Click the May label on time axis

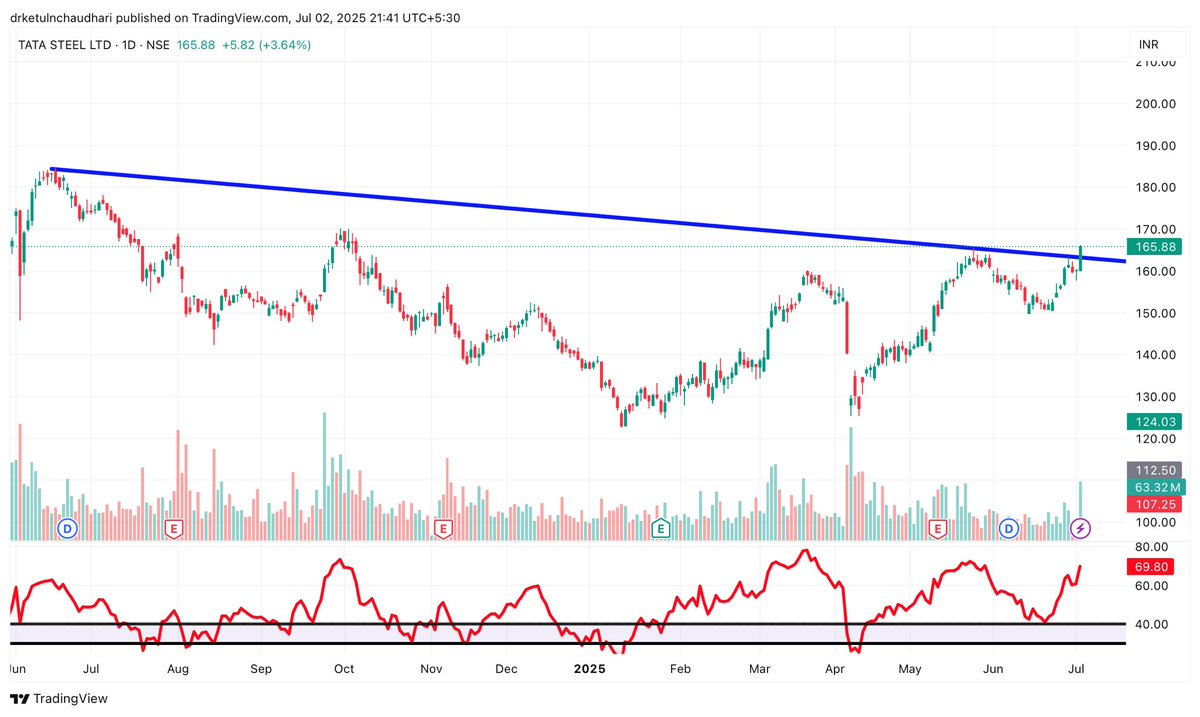click(x=909, y=667)
